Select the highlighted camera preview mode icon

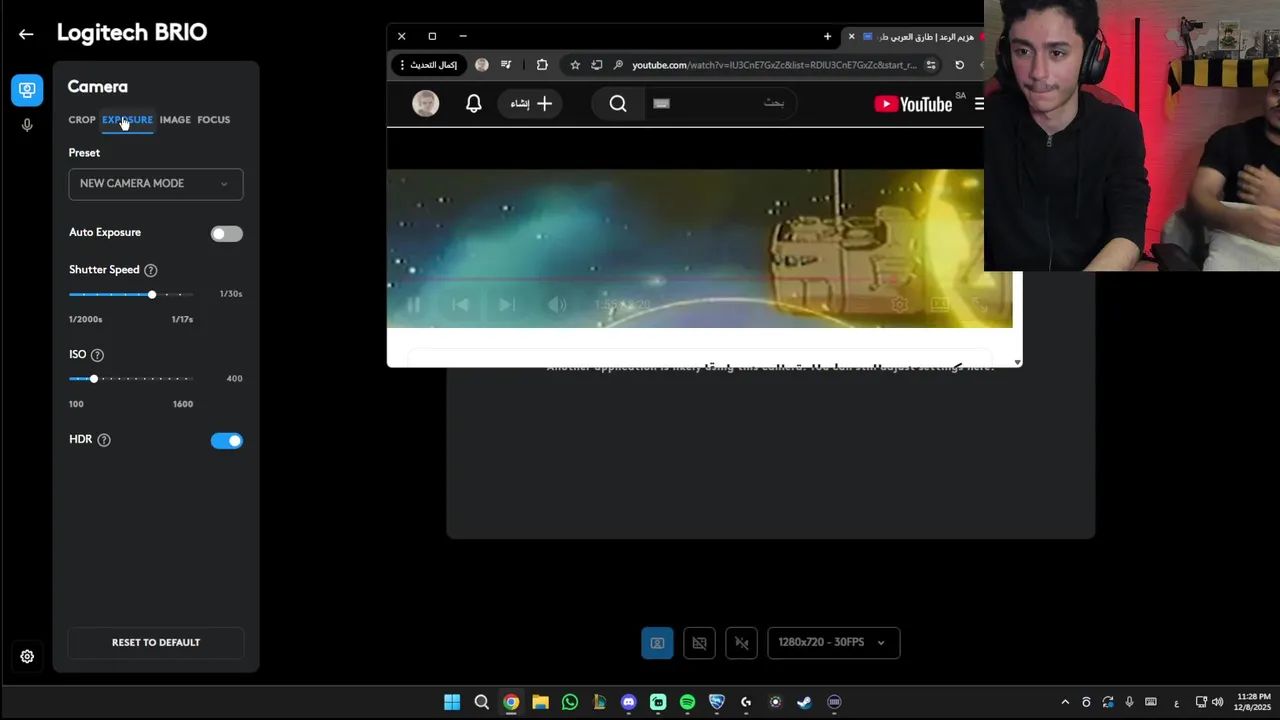(x=657, y=643)
